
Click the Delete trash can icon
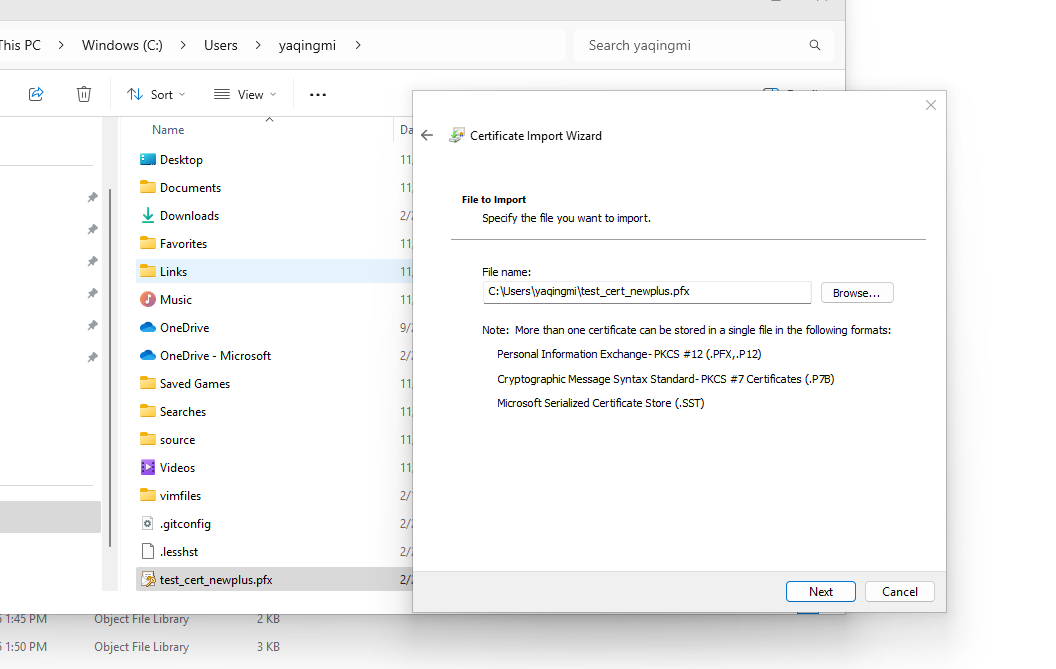[84, 94]
